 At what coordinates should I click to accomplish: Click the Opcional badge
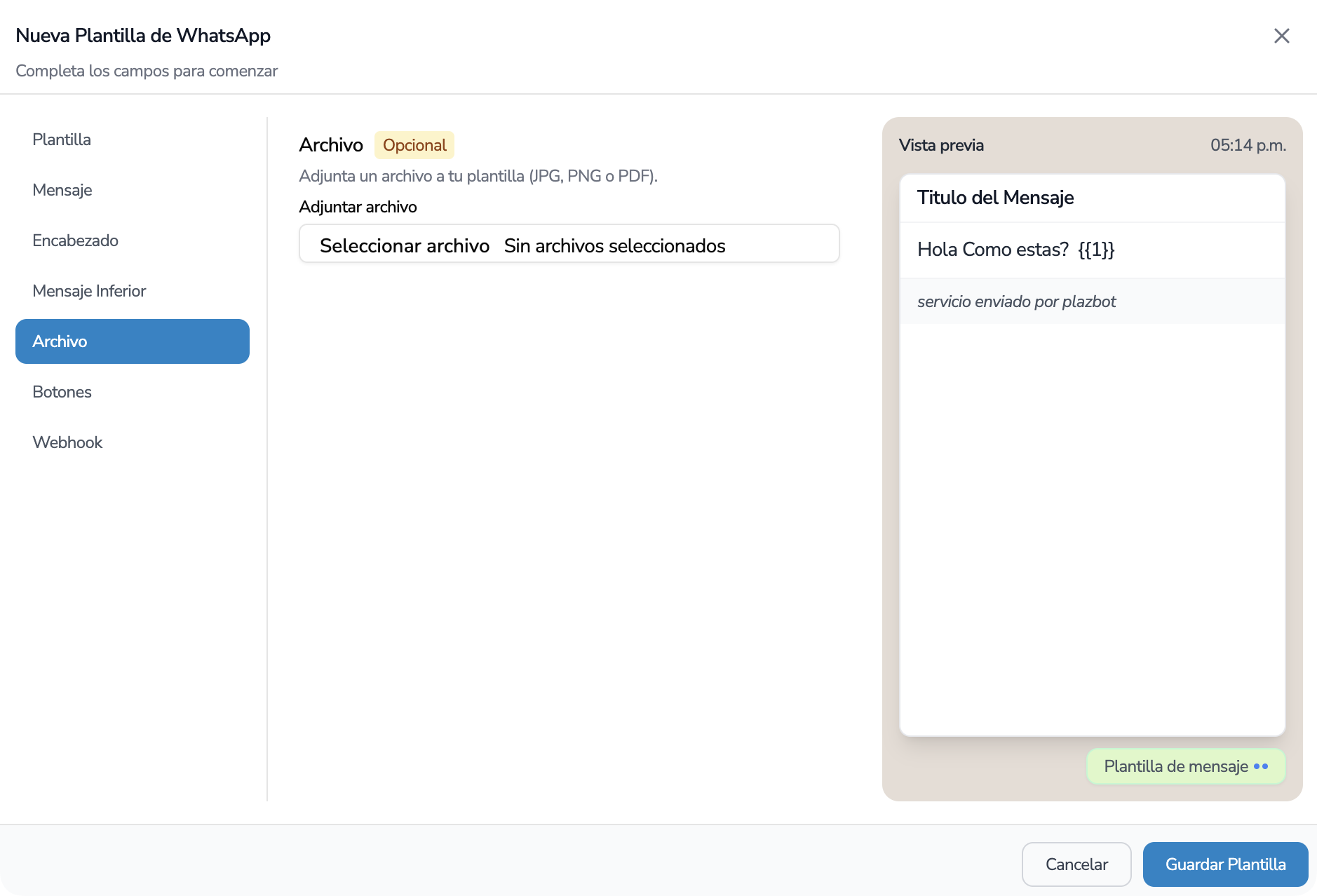click(414, 145)
